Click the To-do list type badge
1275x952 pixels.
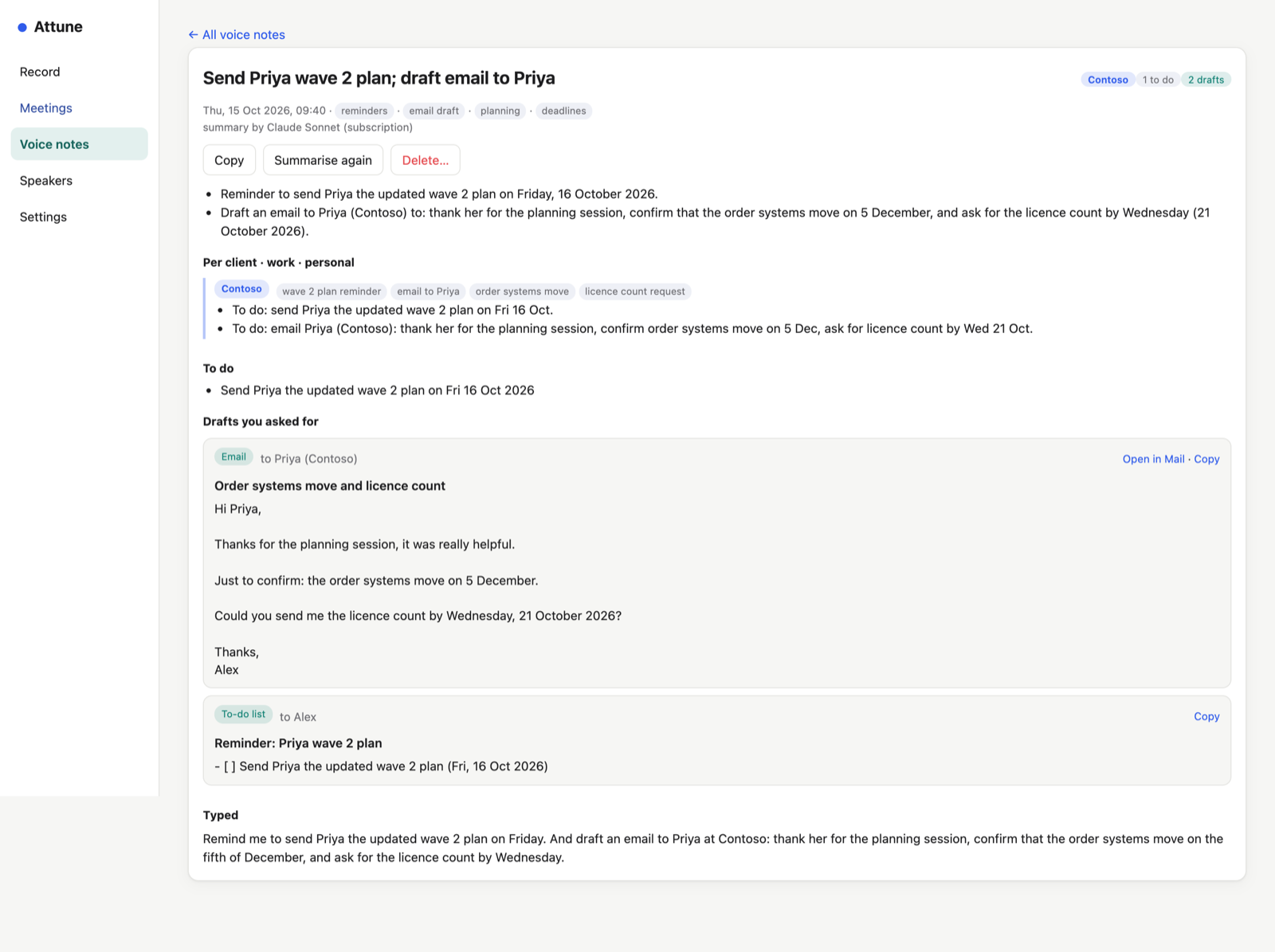pyautogui.click(x=243, y=715)
